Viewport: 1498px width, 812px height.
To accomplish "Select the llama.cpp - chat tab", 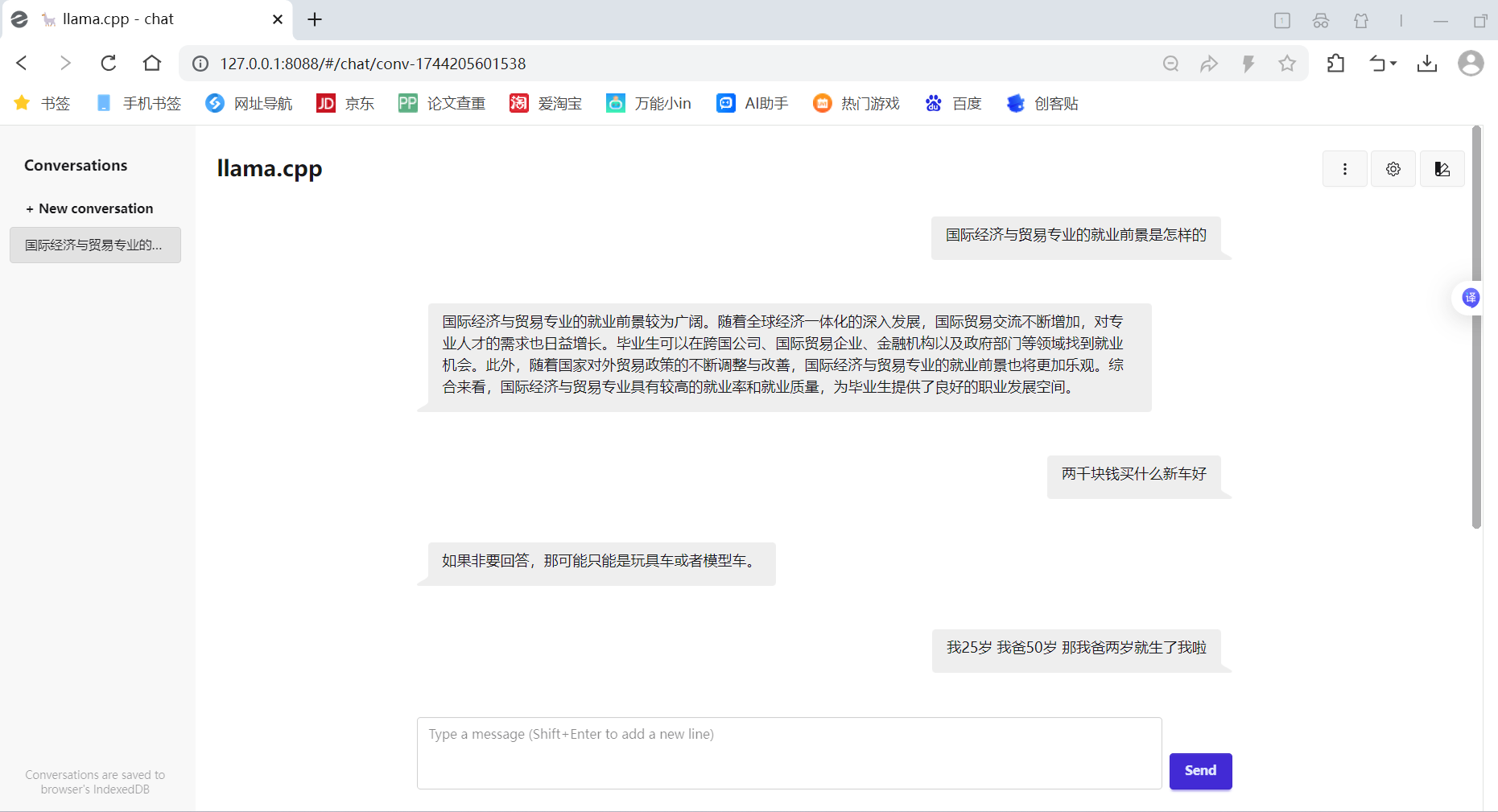I will pyautogui.click(x=147, y=19).
